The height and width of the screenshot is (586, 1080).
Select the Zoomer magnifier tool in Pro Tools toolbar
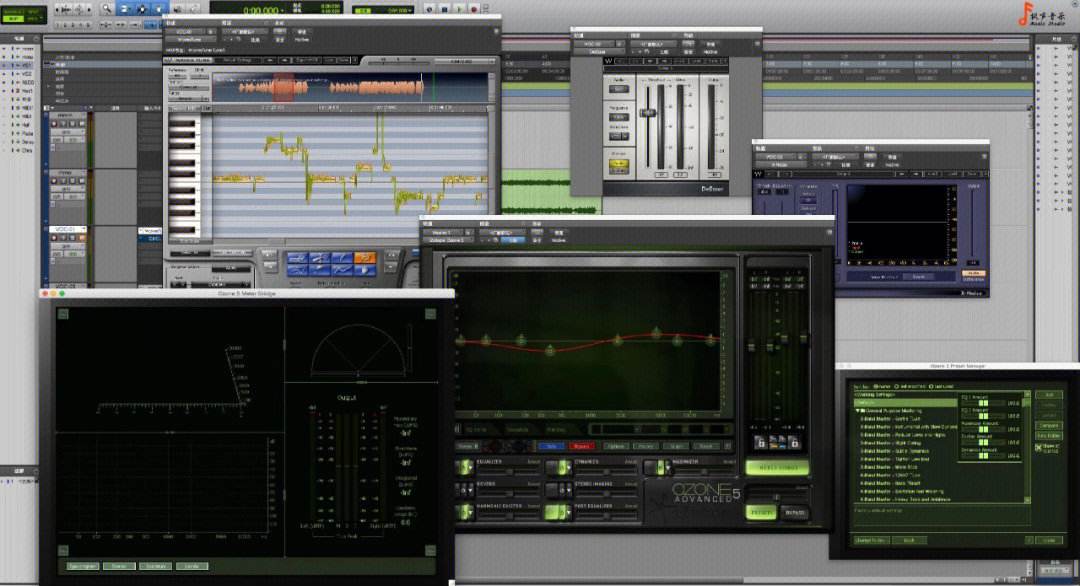pos(107,9)
